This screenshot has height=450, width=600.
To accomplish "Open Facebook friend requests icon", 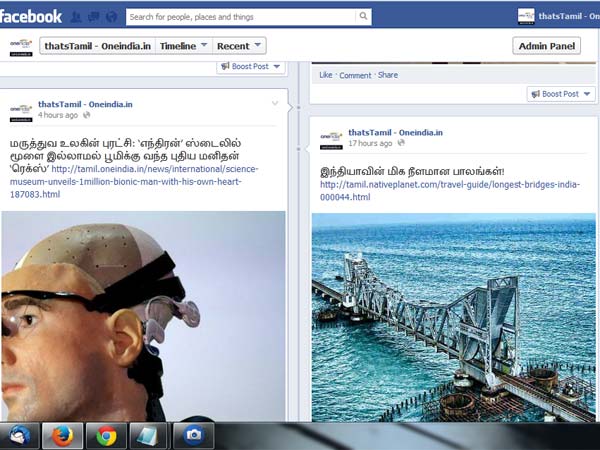I will click(76, 17).
